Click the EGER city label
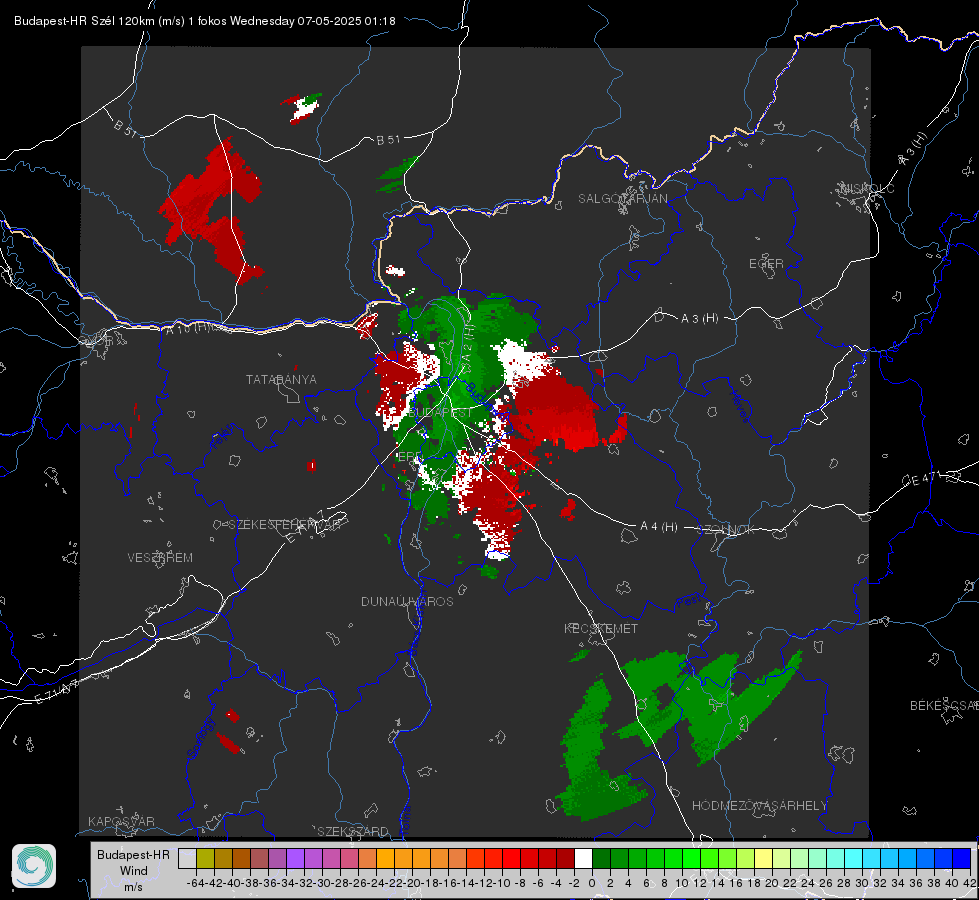The image size is (979, 900). point(766,264)
